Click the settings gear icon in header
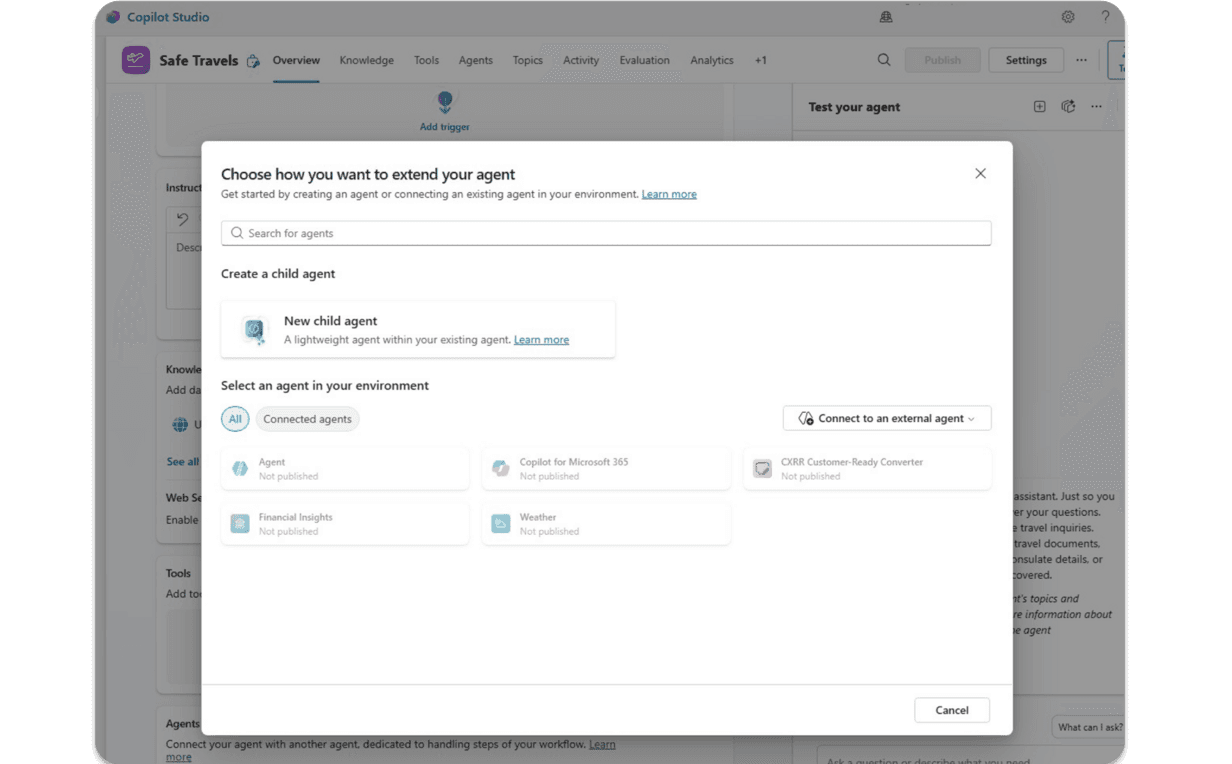The width and height of the screenshot is (1232, 764). 1068,17
